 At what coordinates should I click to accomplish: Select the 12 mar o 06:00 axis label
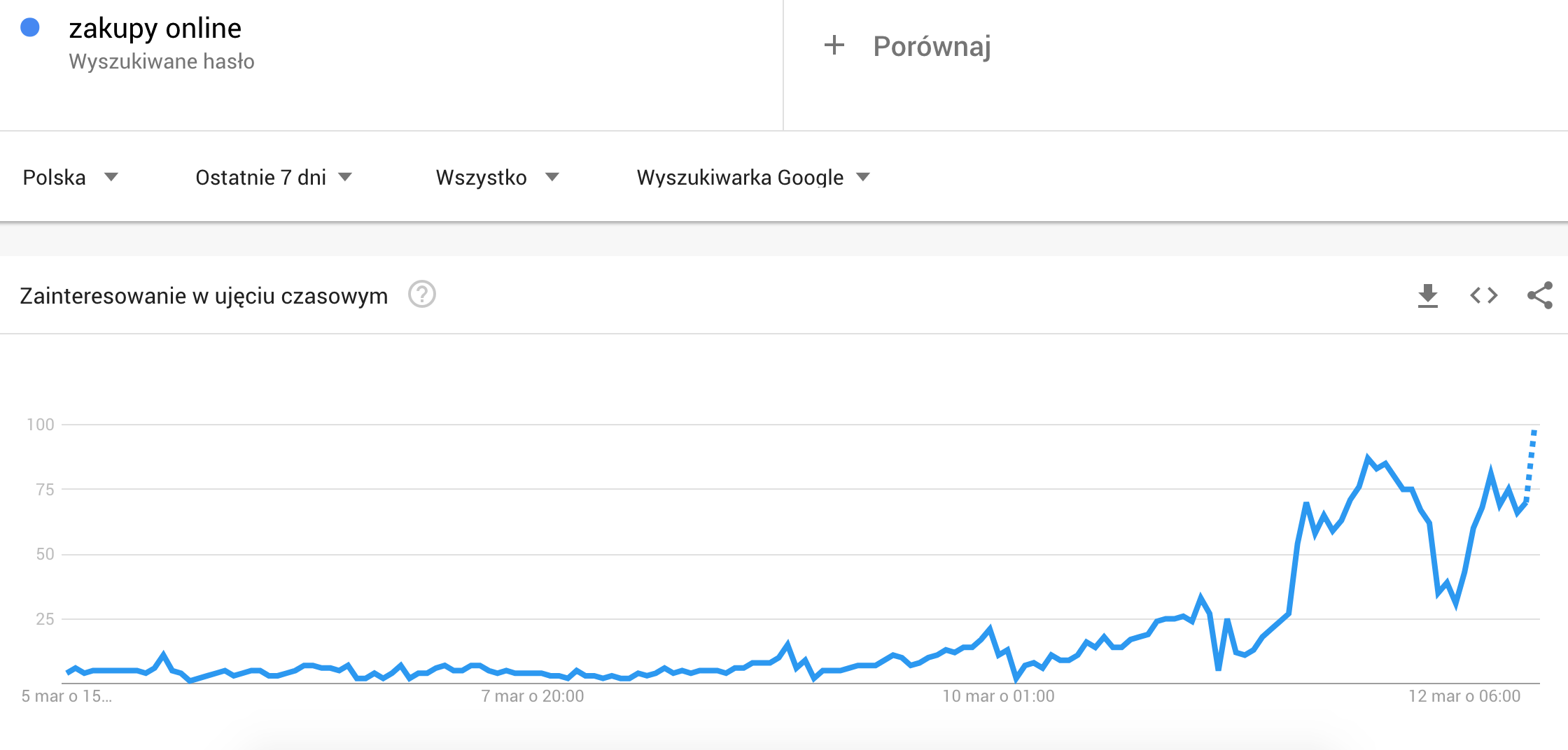coord(1464,696)
